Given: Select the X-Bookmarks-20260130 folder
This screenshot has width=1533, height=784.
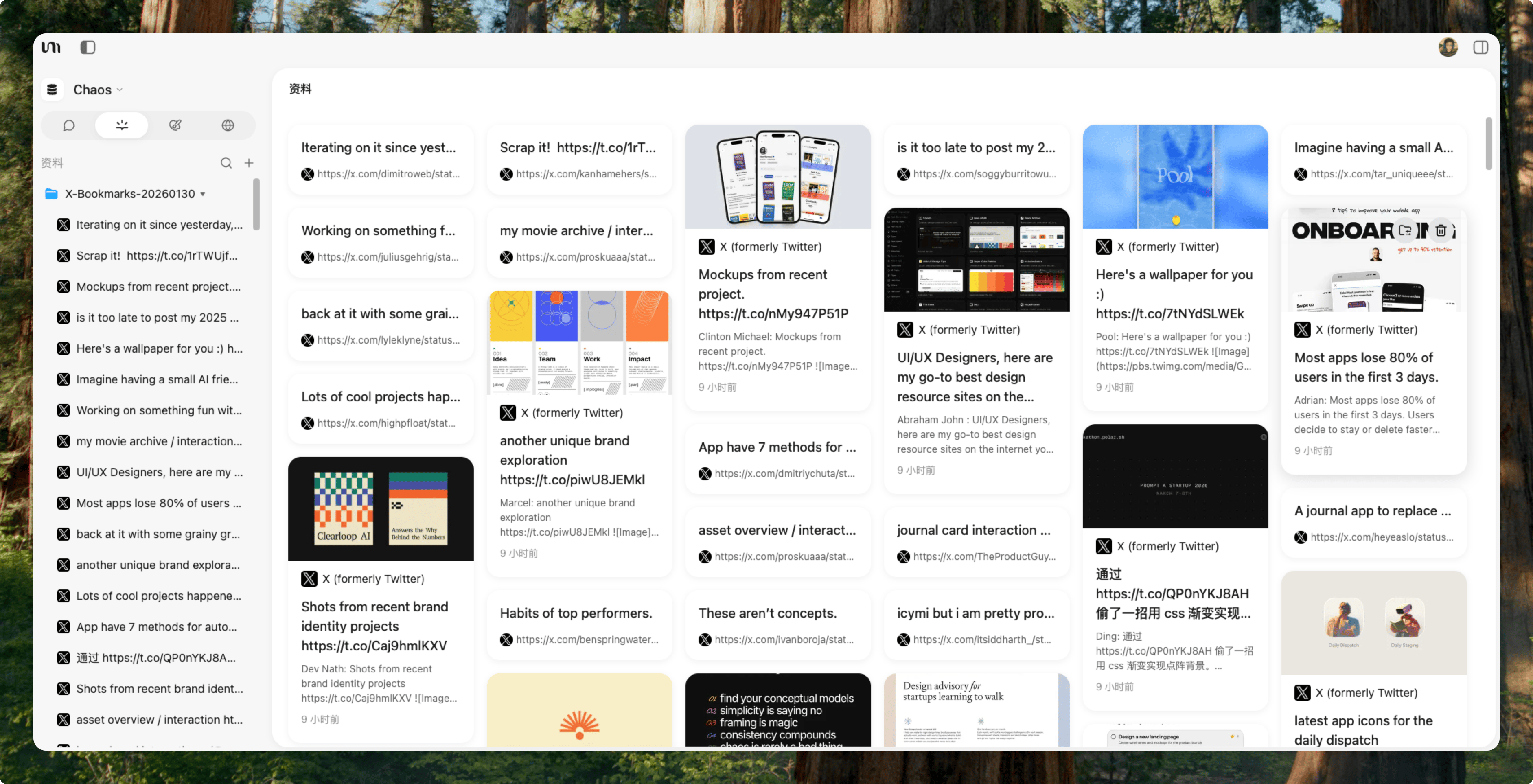Looking at the screenshot, I should coord(130,194).
